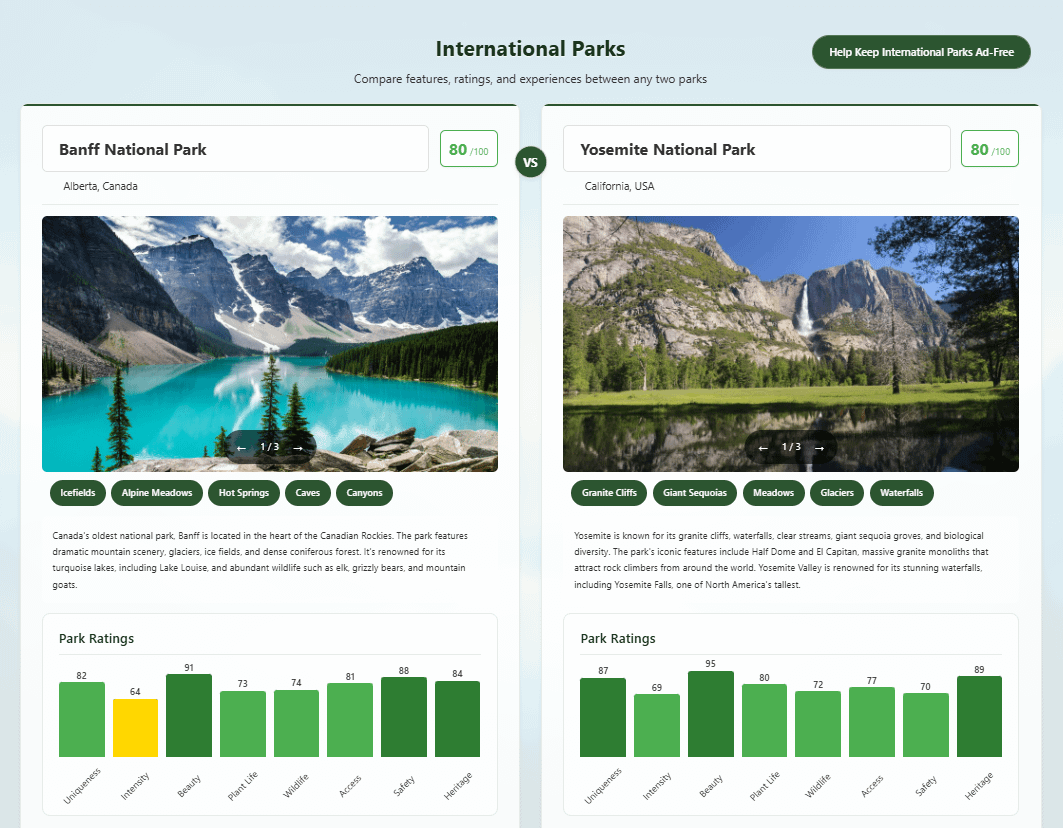Toggle the Caves feature tag
1063x828 pixels.
(307, 492)
